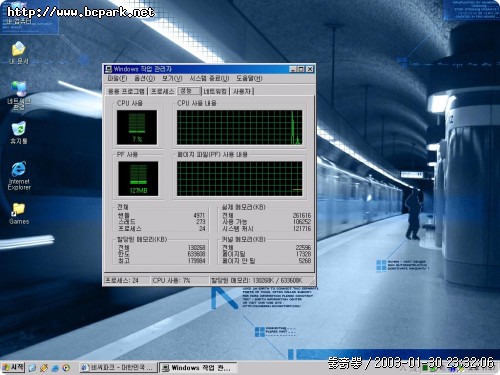Open the 파일(F) menu in Task Manager
Image resolution: width=500 pixels, height=375 pixels.
point(117,79)
